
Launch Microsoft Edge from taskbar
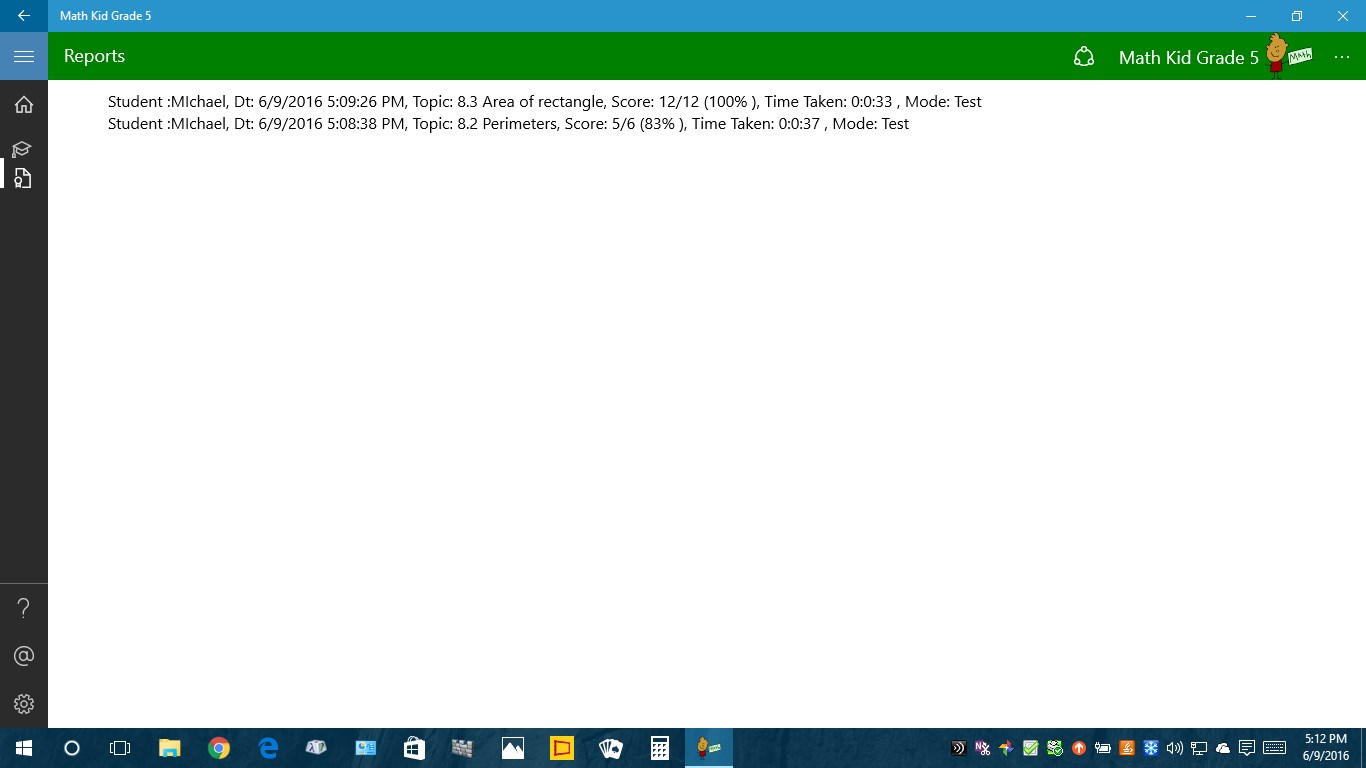[x=268, y=748]
